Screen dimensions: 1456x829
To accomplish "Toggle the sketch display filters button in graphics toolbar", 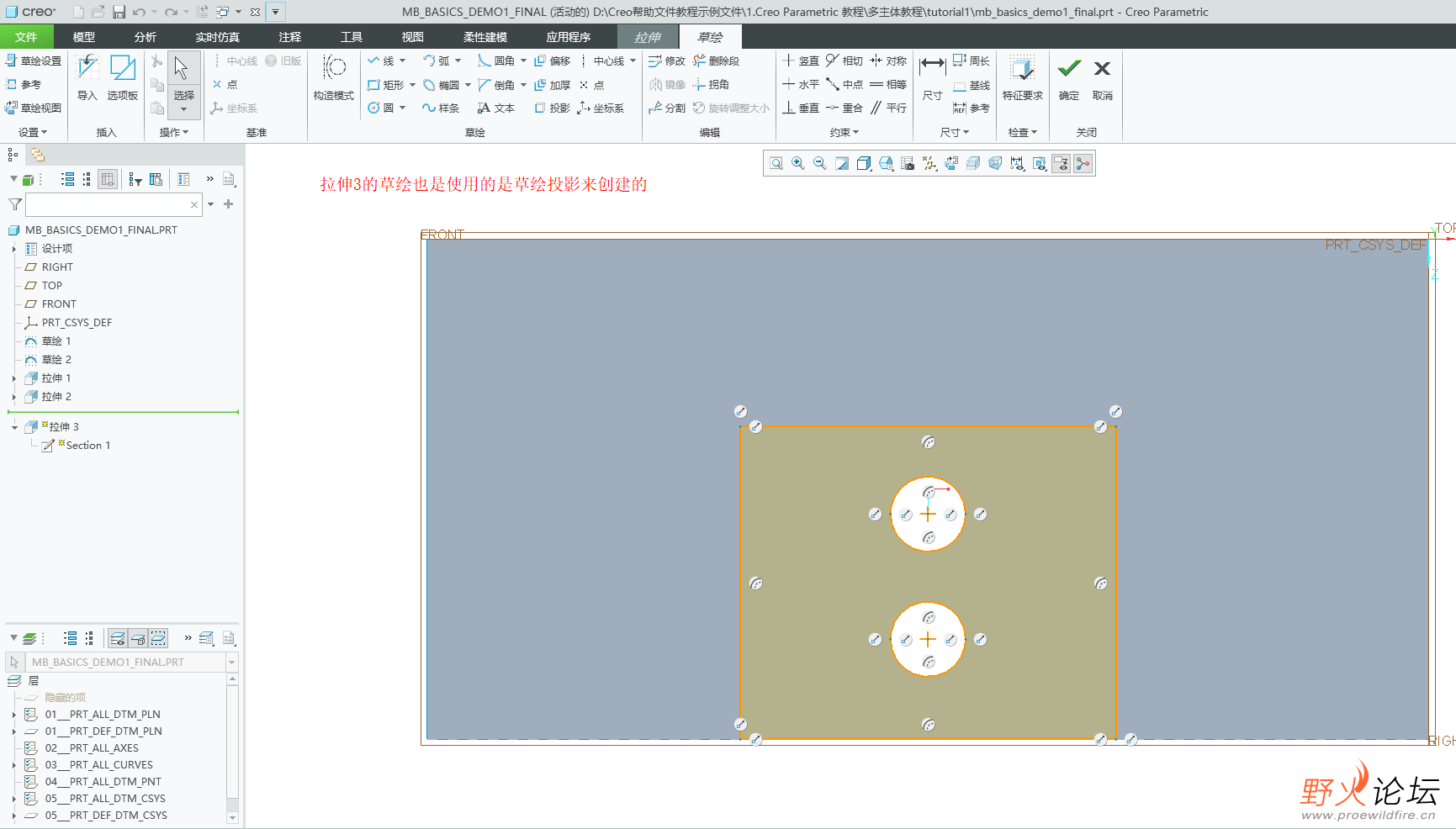I will coord(1062,163).
